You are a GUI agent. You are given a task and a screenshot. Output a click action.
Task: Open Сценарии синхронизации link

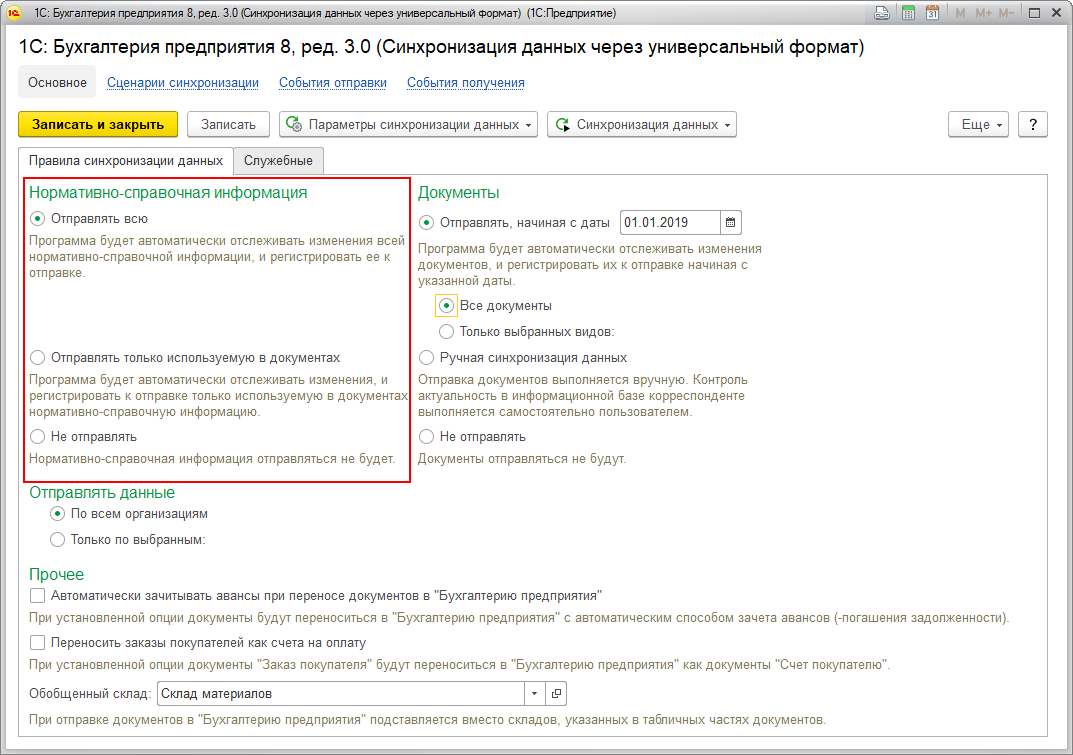[x=183, y=82]
